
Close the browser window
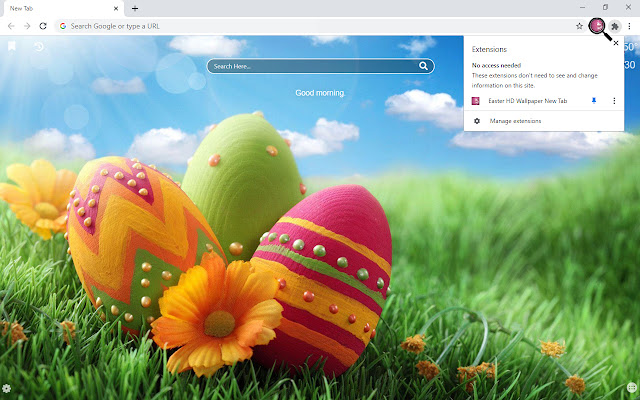tap(628, 7)
